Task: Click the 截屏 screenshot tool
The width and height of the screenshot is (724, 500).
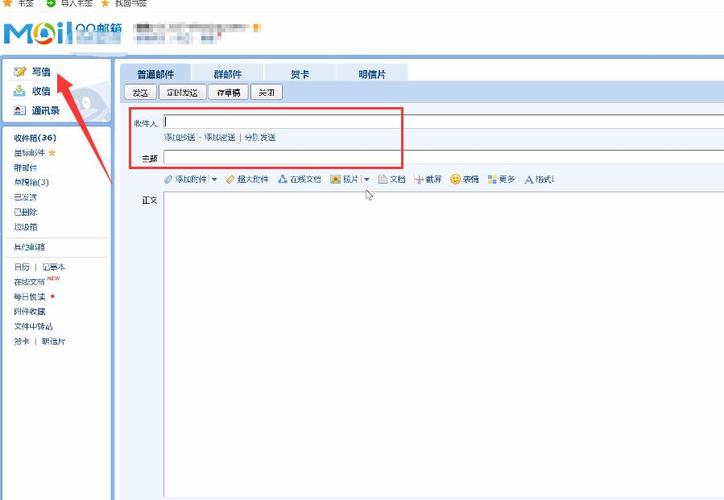Action: (428, 179)
